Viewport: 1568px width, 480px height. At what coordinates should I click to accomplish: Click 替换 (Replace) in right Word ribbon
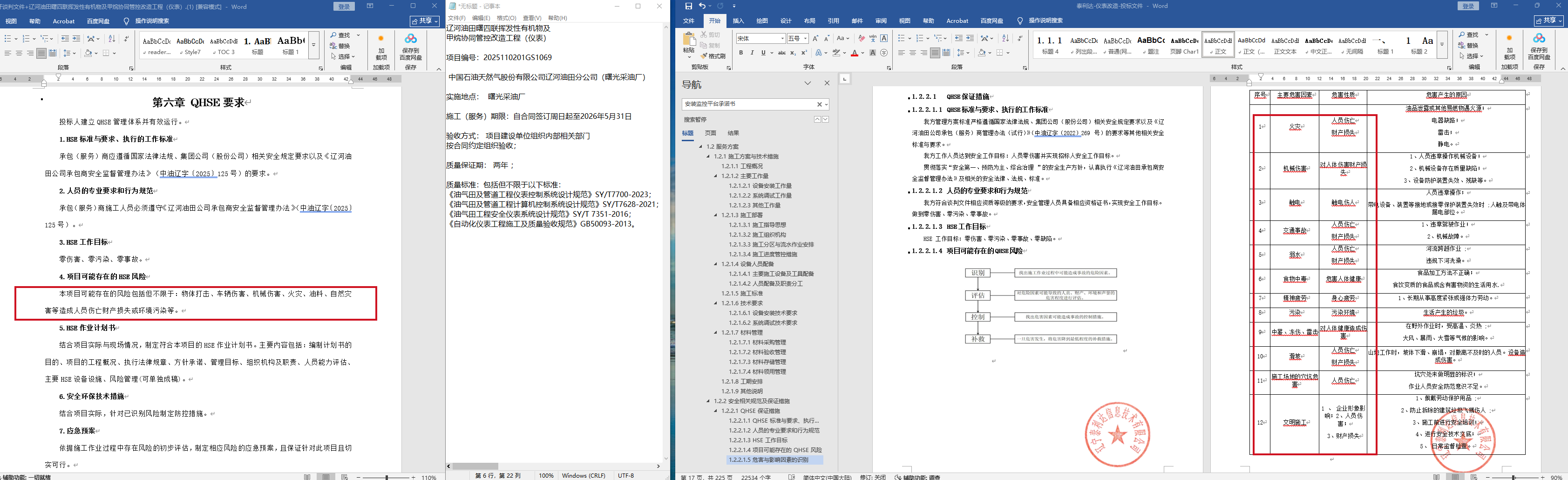point(1468,46)
